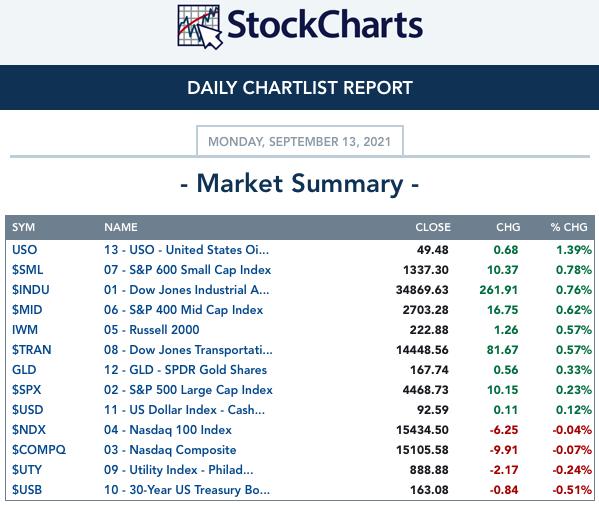Open US Dollar Index - Cash link
The width and height of the screenshot is (599, 505).
click(184, 410)
